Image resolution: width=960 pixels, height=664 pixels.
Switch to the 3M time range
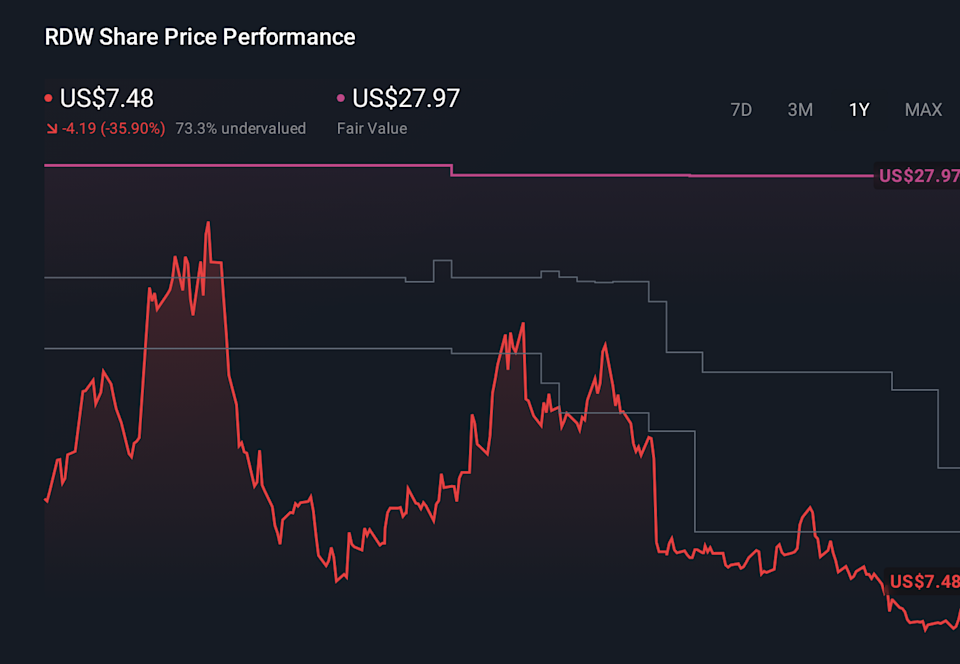(x=800, y=110)
